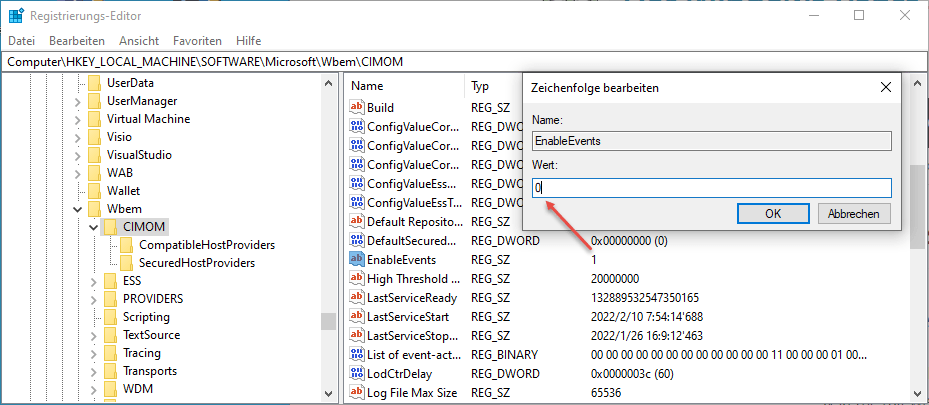Viewport: 929px width, 405px height.
Task: Confirm the dialog with OK
Action: click(773, 214)
